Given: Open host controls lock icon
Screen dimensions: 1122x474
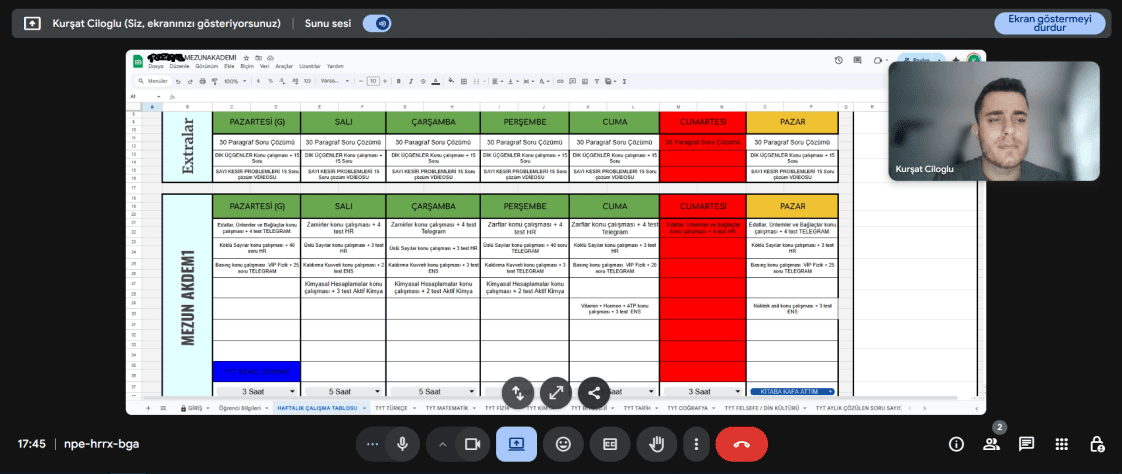Looking at the screenshot, I should (x=1097, y=444).
